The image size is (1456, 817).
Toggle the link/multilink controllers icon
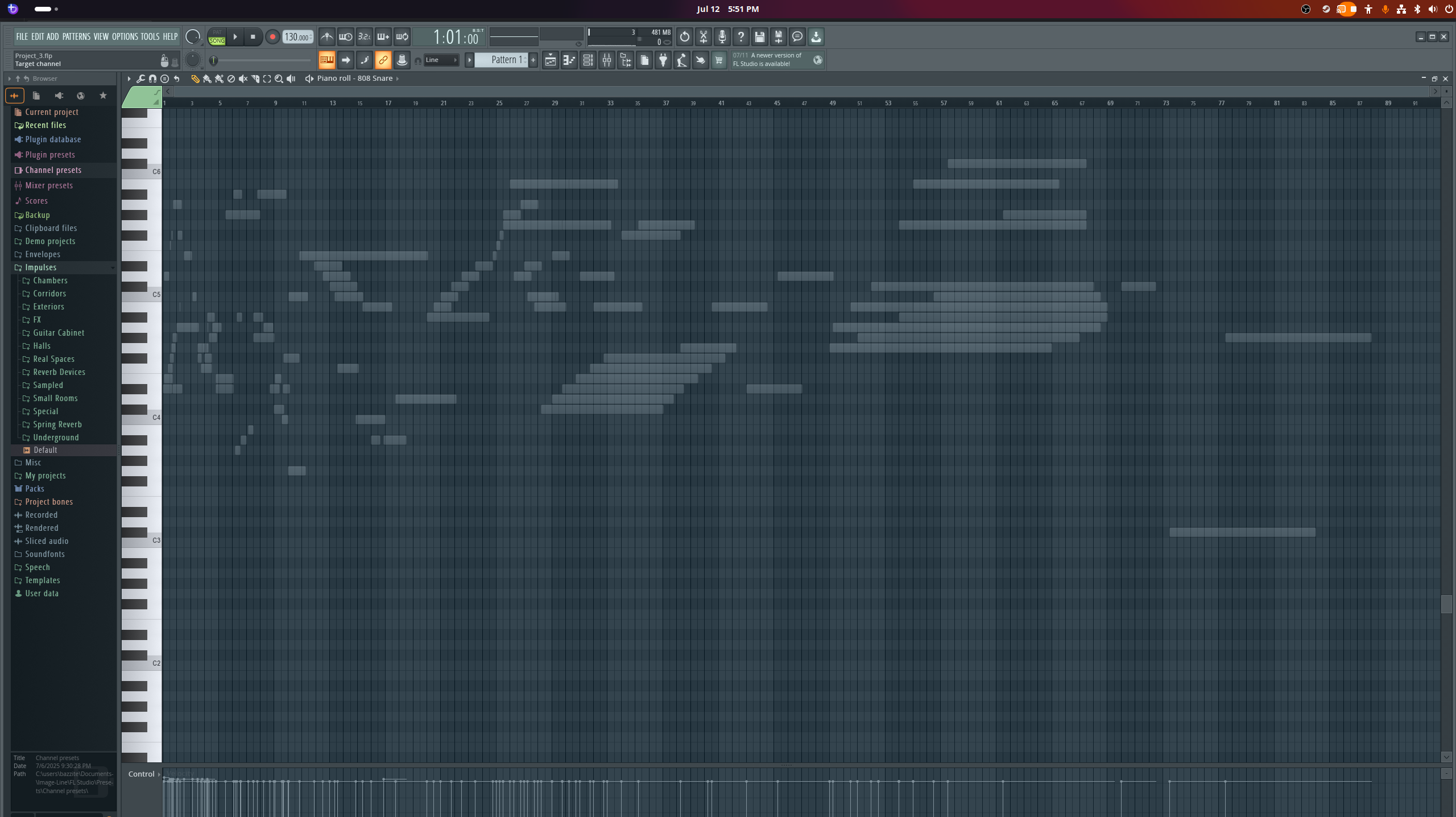[x=383, y=60]
